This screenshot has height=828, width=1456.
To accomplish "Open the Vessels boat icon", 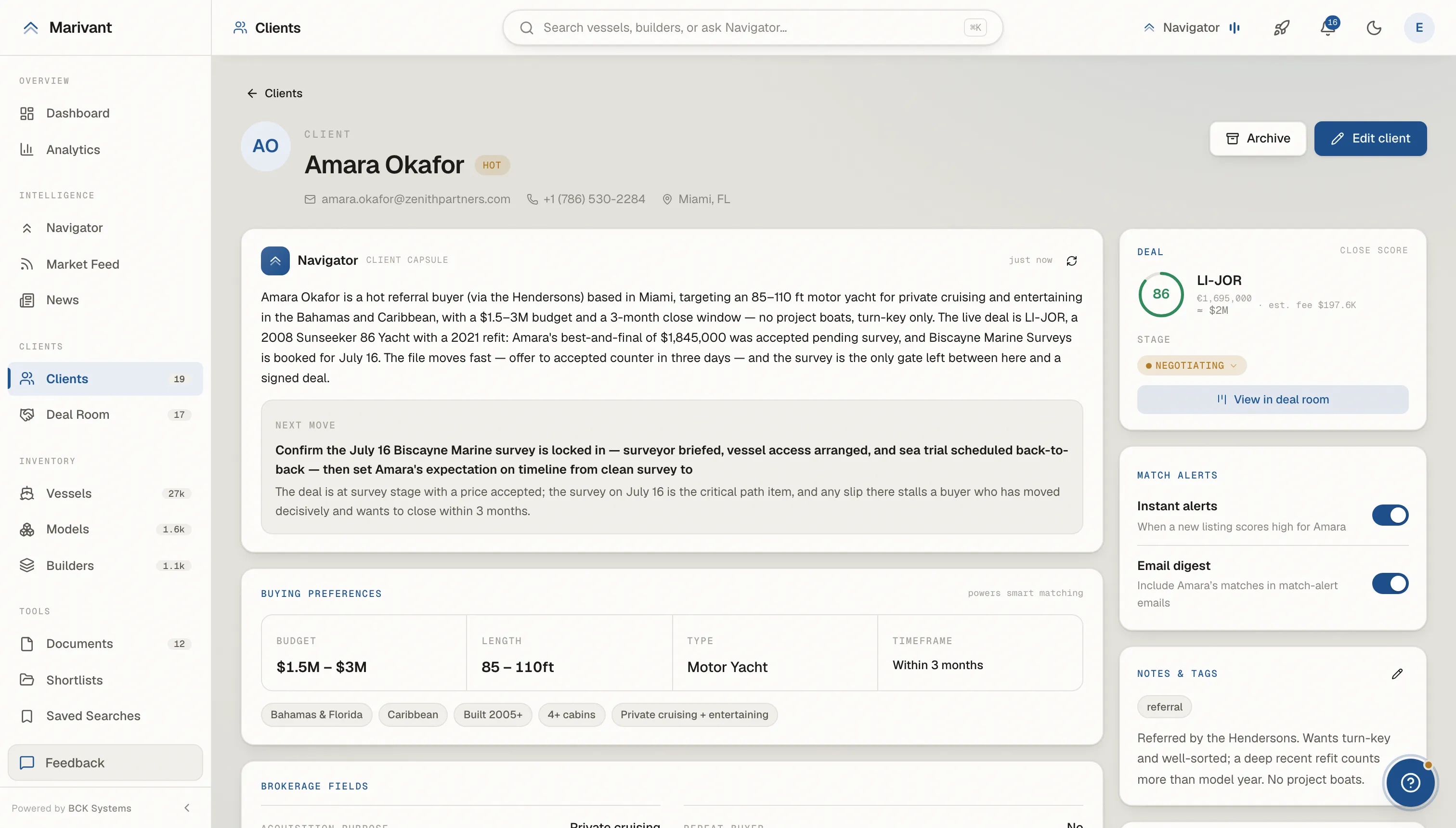I will pos(27,493).
